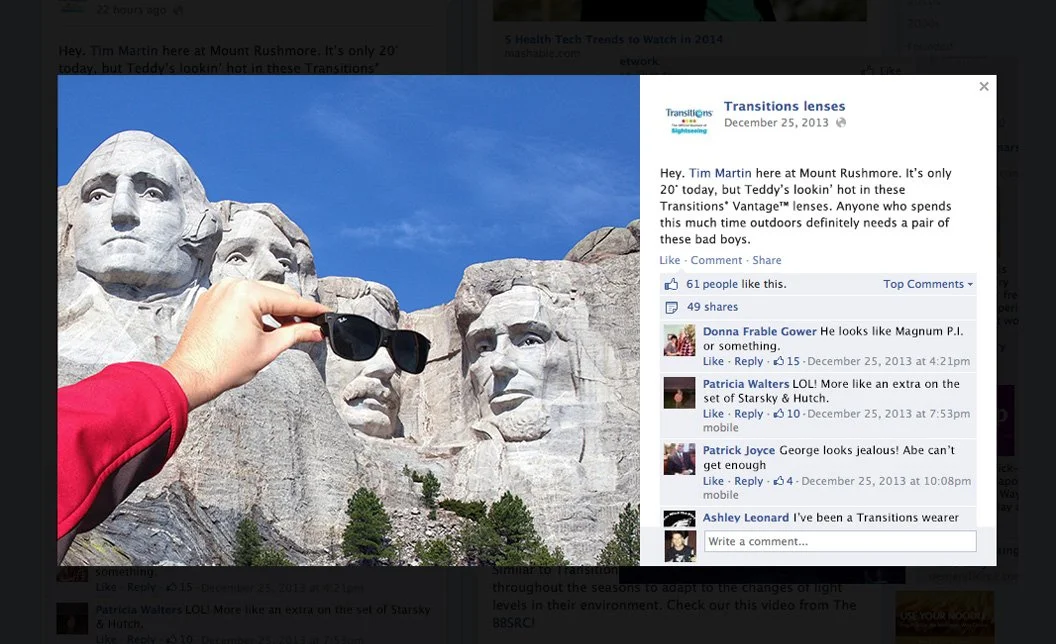Screen dimensions: 1056x644
Task: Open Patrick Joyce's profile picture
Action: [x=680, y=459]
